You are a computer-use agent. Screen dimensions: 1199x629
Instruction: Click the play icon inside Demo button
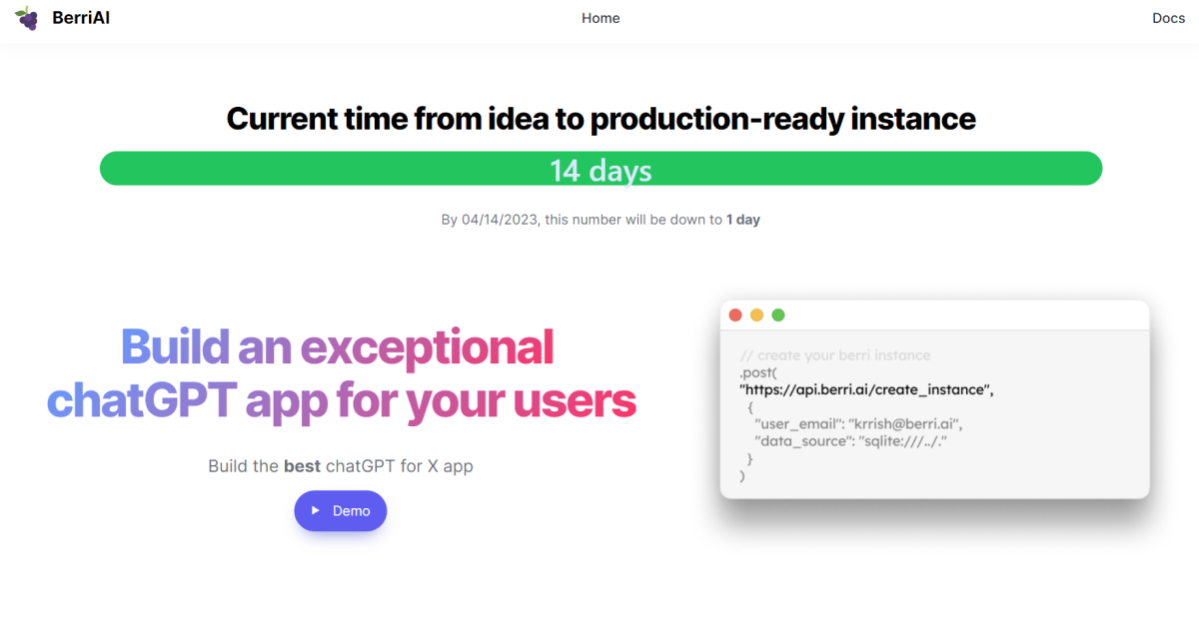pyautogui.click(x=316, y=511)
